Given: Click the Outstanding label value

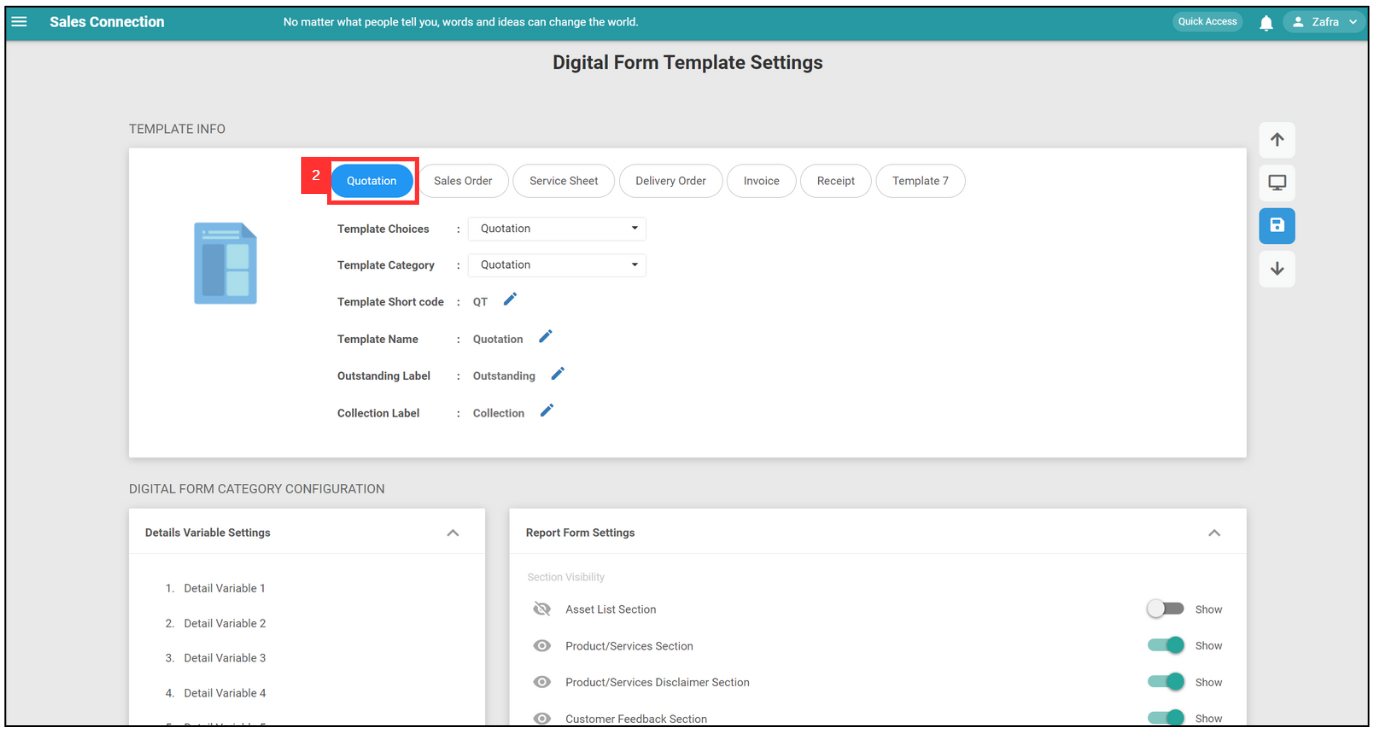Looking at the screenshot, I should 504,376.
